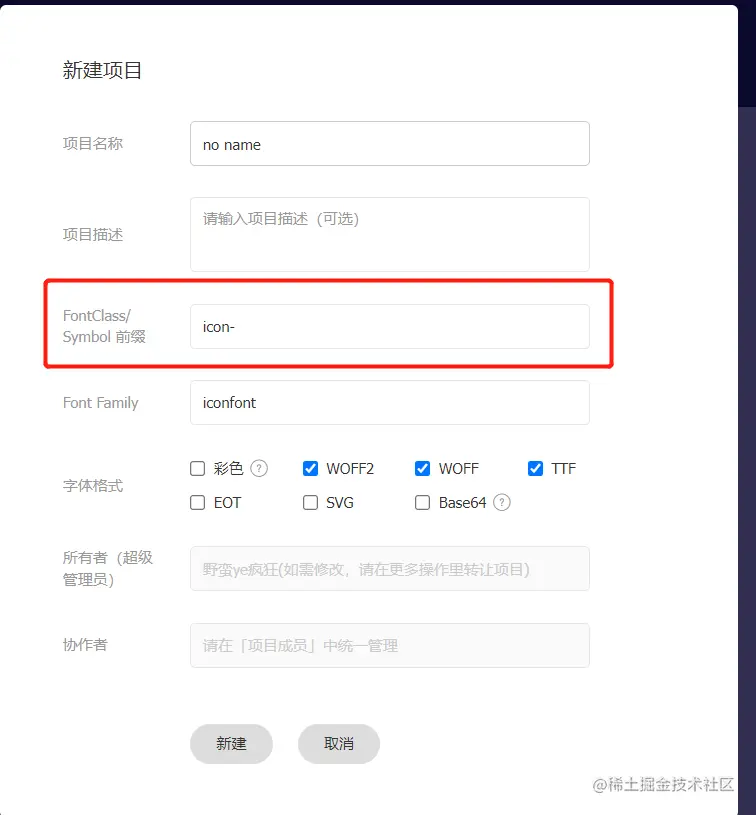
Task: Enable the 彩色 checkbox
Action: tap(198, 468)
